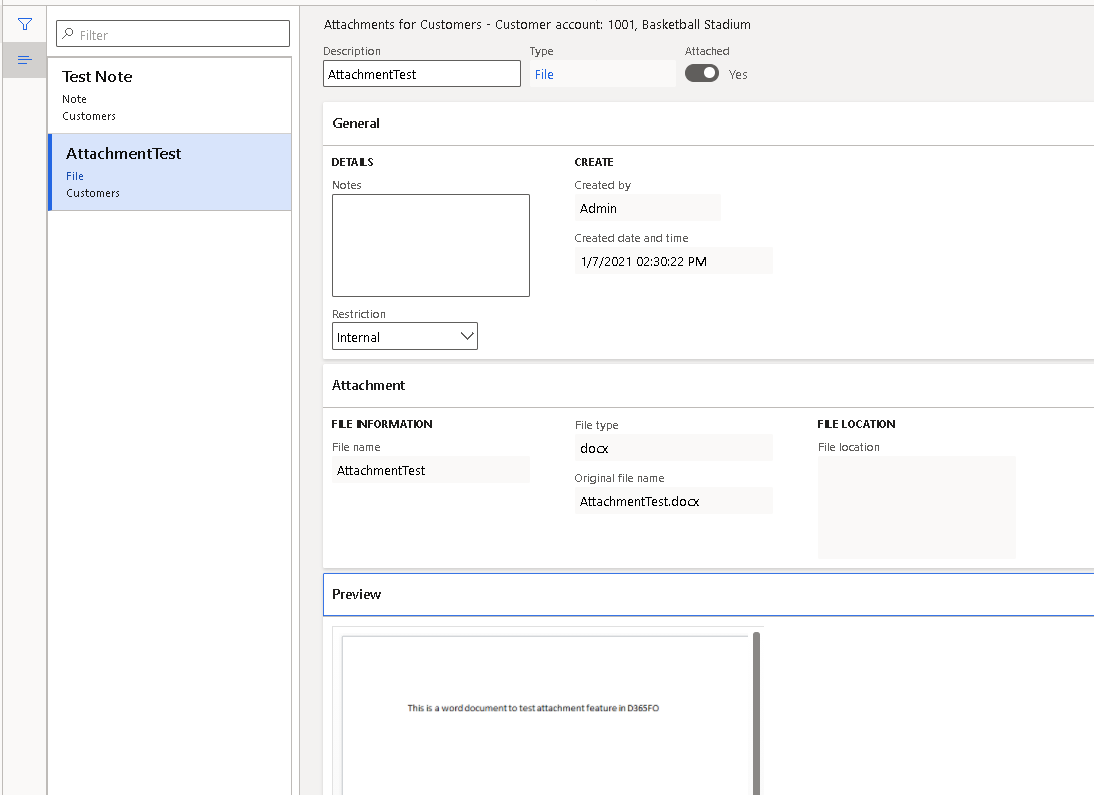Click the Description input field
This screenshot has height=795, width=1094.
click(x=422, y=74)
